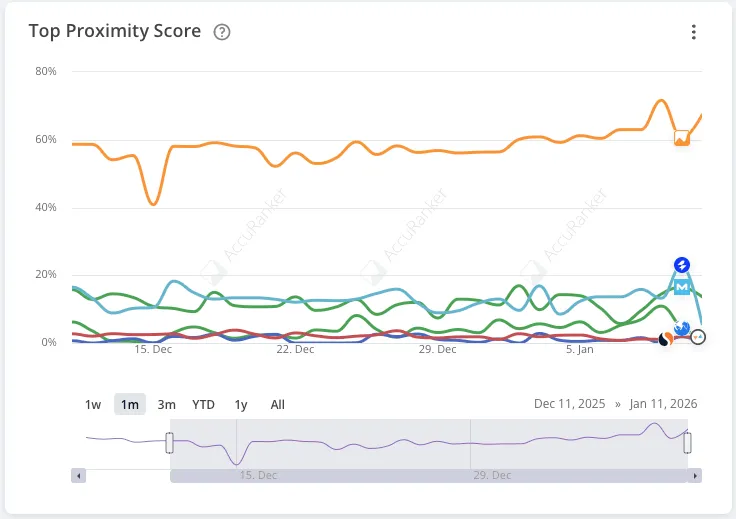The image size is (736, 519).
Task: Click the Jan 11, 2026 end date field
Action: pos(663,404)
